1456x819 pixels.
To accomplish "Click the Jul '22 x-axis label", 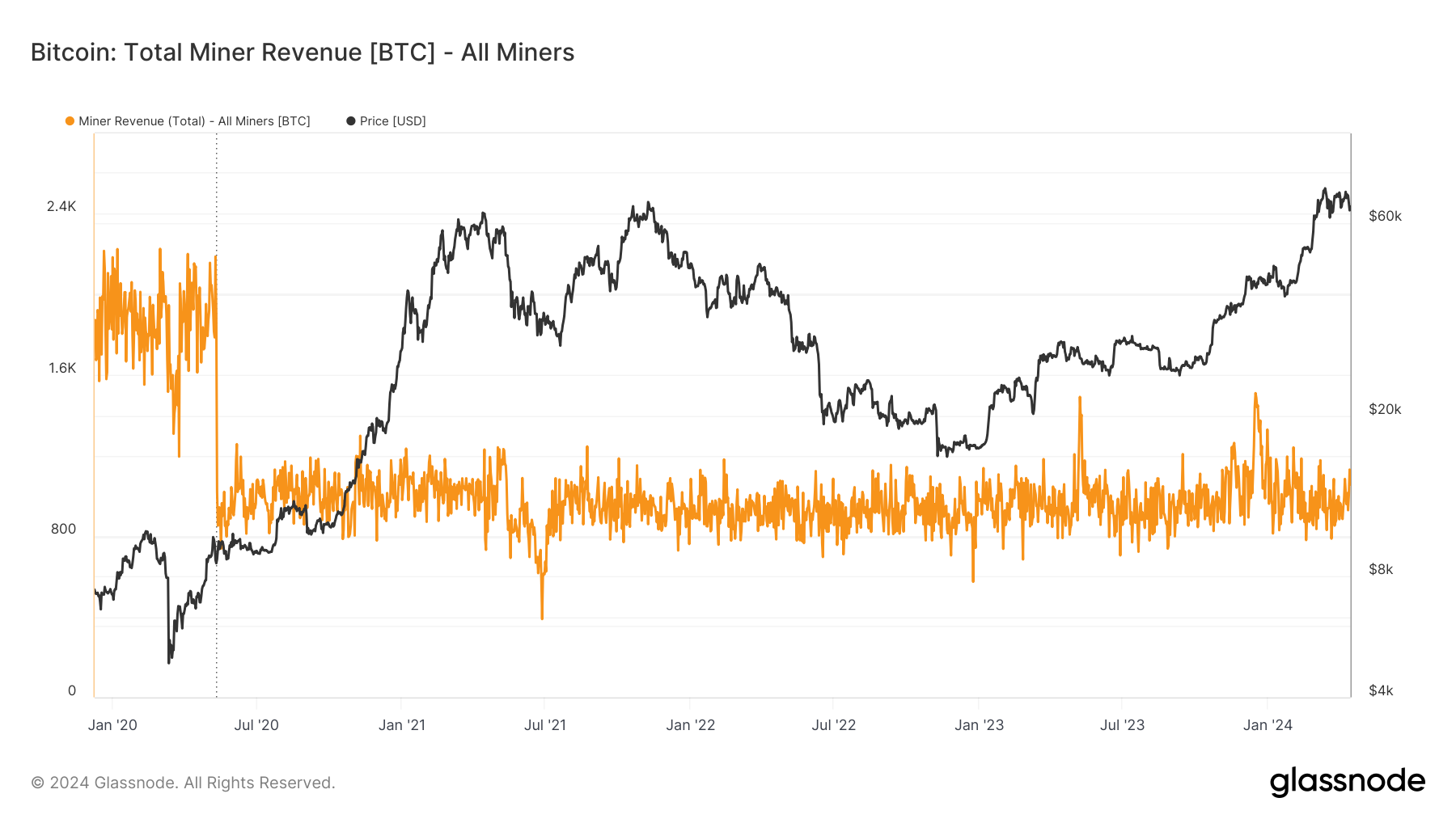I will coord(834,725).
